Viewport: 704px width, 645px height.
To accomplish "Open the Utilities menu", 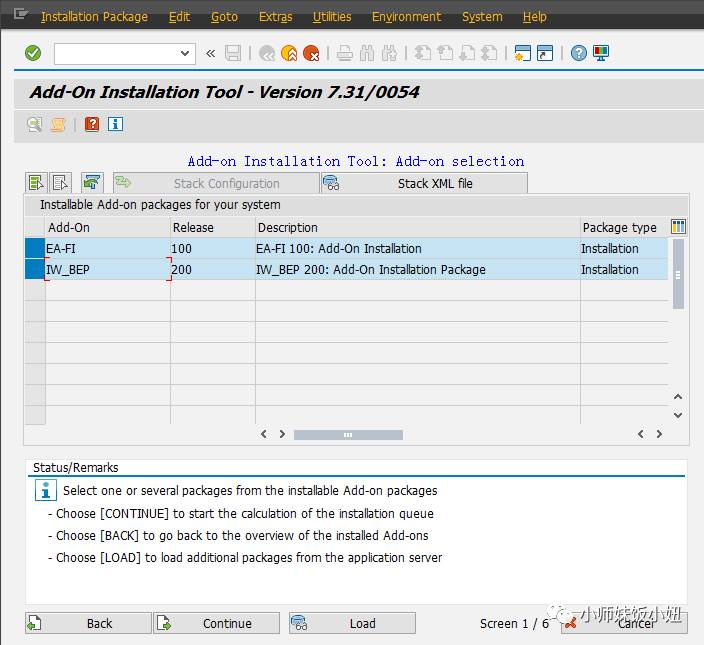I will pyautogui.click(x=332, y=17).
